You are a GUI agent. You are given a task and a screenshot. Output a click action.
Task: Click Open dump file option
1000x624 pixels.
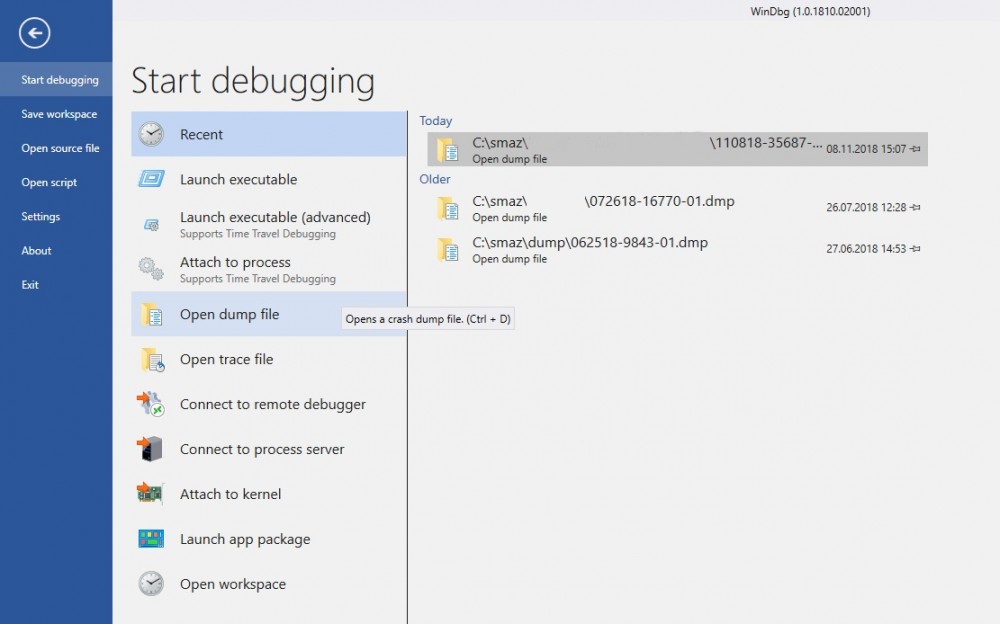pyautogui.click(x=229, y=314)
